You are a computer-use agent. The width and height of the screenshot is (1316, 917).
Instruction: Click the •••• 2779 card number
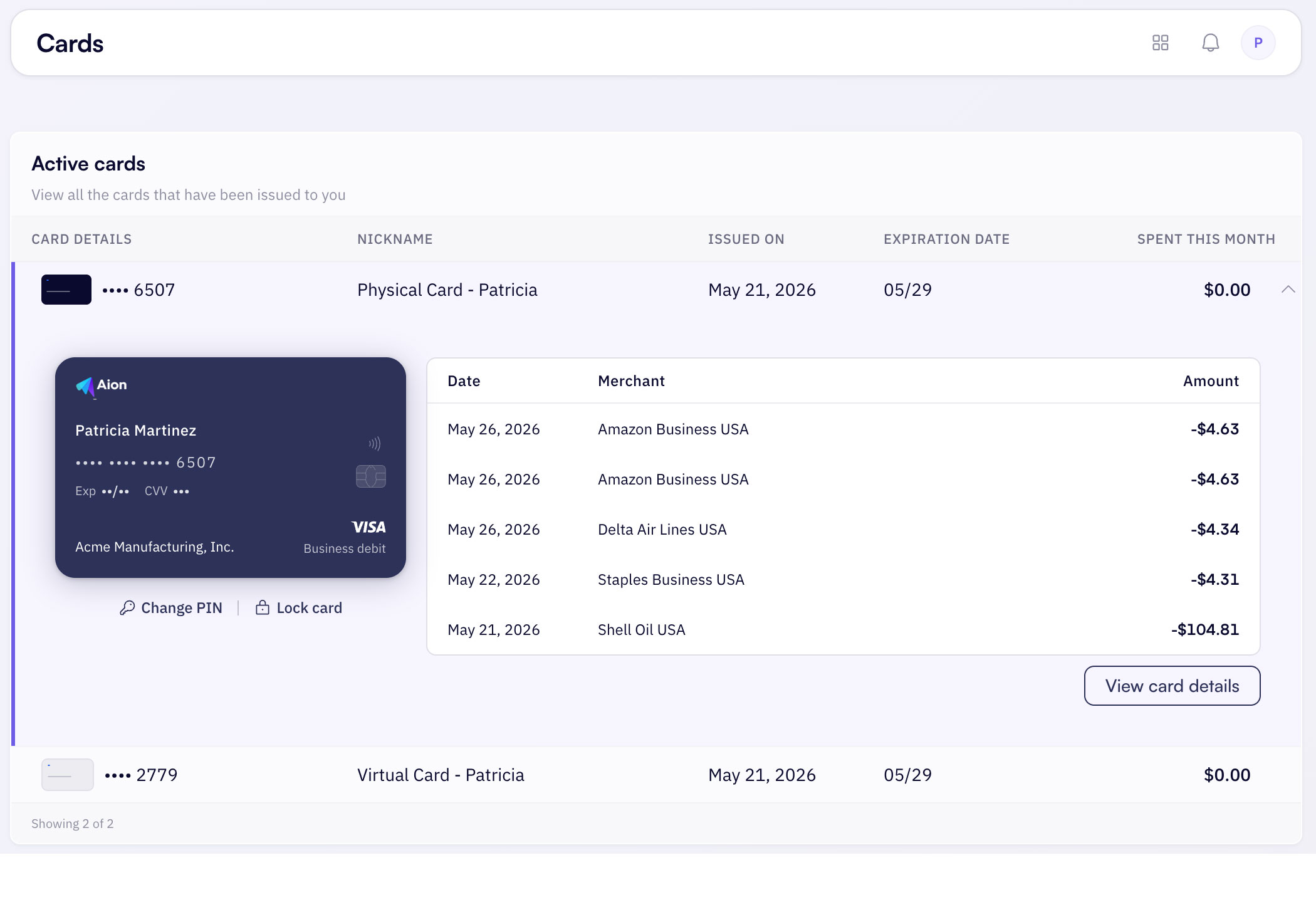click(x=141, y=775)
